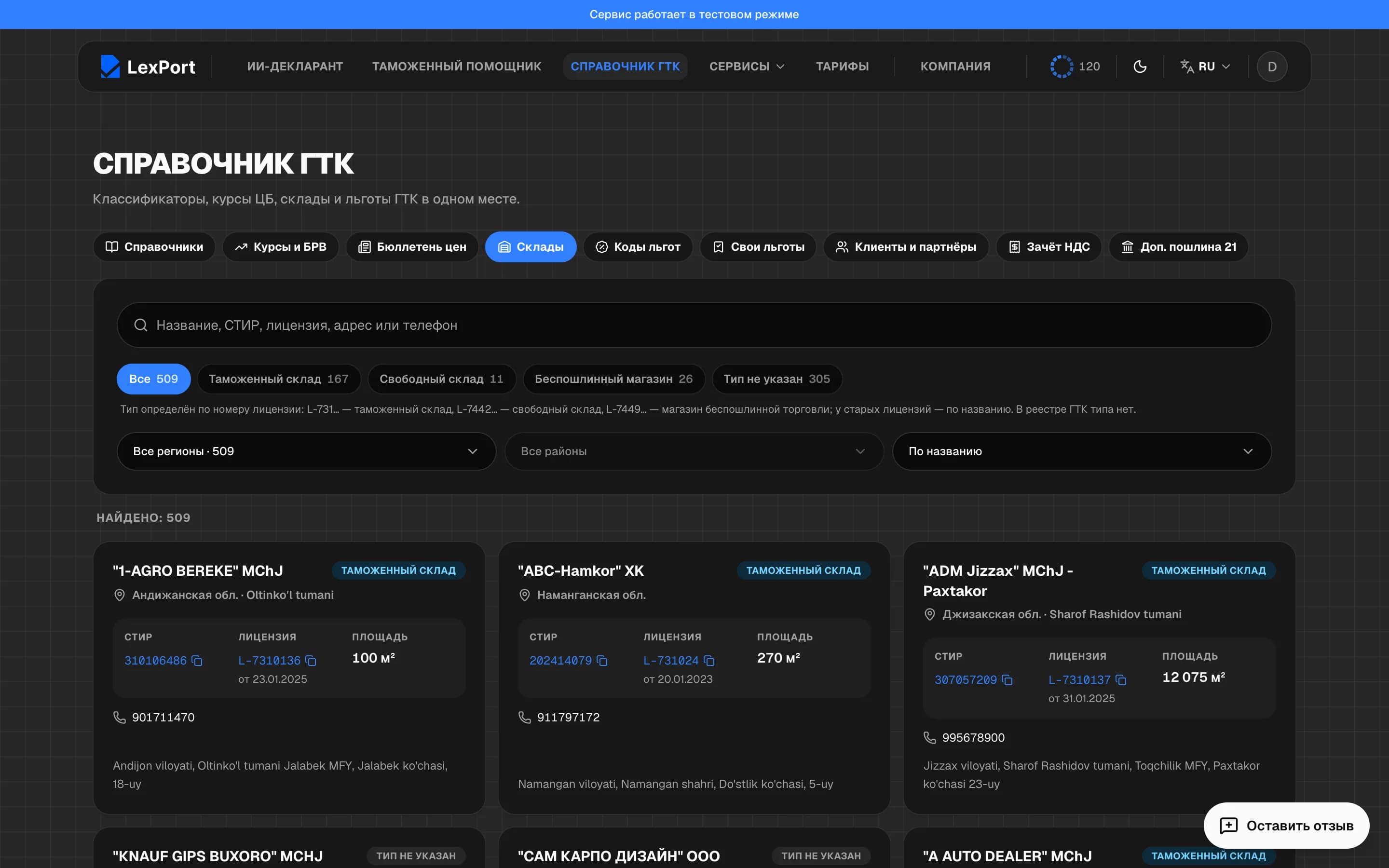Switch to Справочники tab
This screenshot has height=868, width=1389.
coord(154,247)
